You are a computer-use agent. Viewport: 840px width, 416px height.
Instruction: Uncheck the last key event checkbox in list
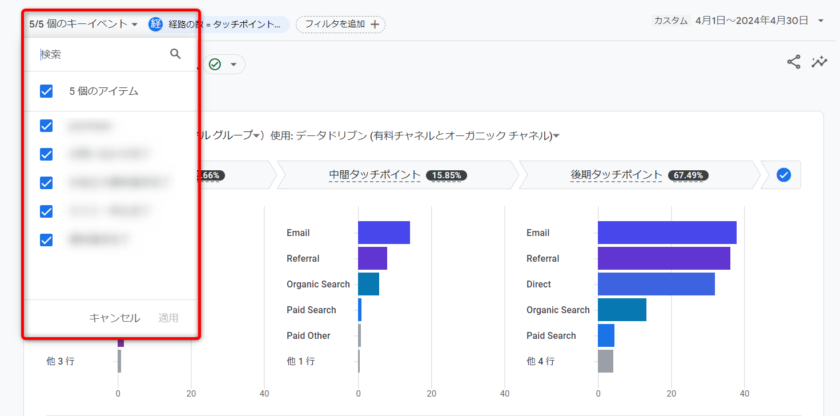(46, 239)
